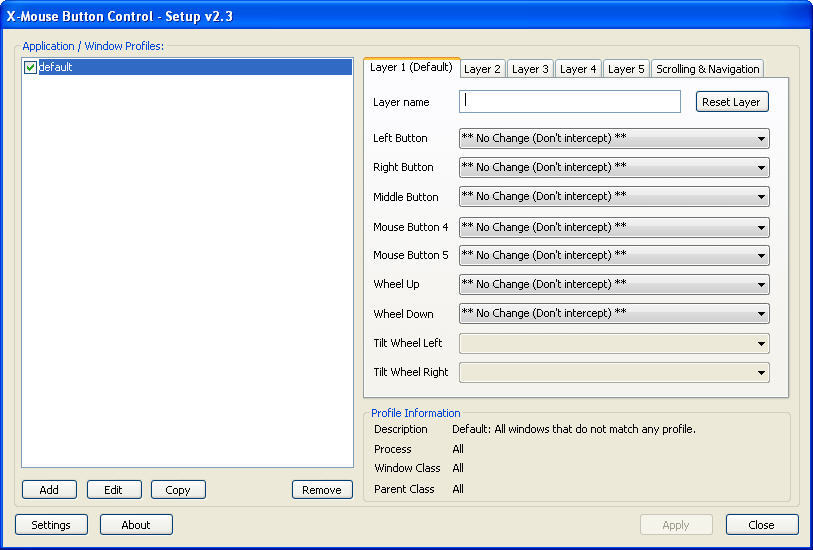Open the Settings dialog
Viewport: 813px width, 550px height.
point(51,525)
